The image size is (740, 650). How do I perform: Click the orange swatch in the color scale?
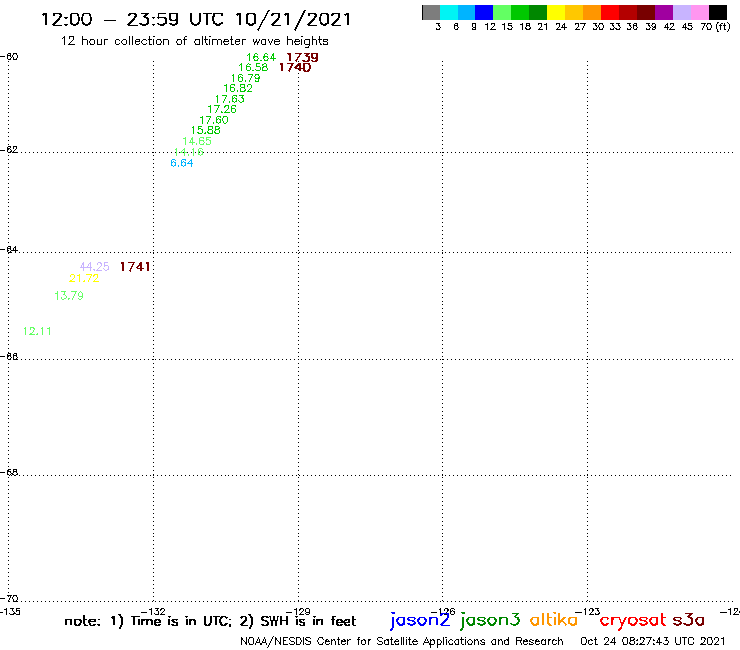click(x=592, y=12)
